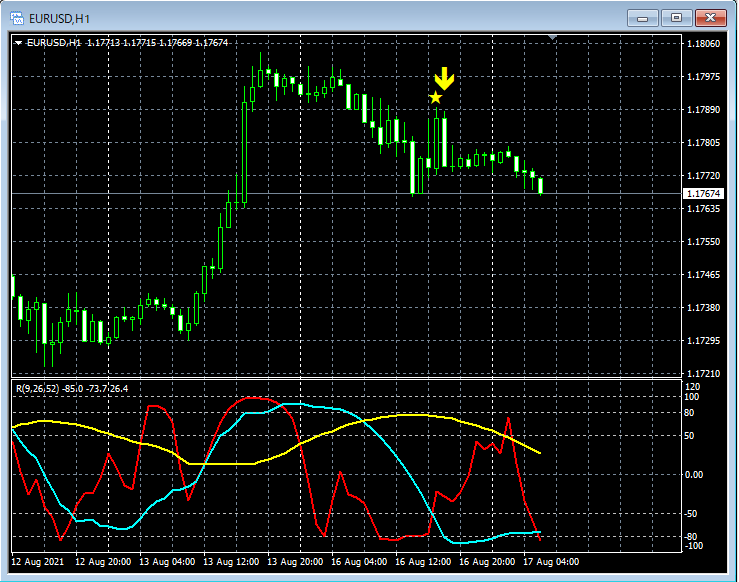Click the chart shift triangle marker
Viewport: 739px width, 582px height.
(x=552, y=37)
